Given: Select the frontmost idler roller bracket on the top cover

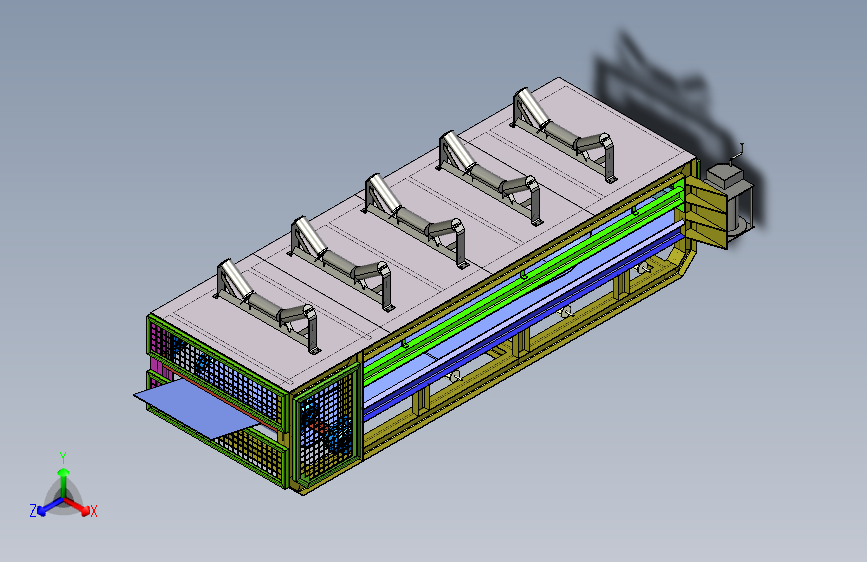Looking at the screenshot, I should pyautogui.click(x=268, y=304).
